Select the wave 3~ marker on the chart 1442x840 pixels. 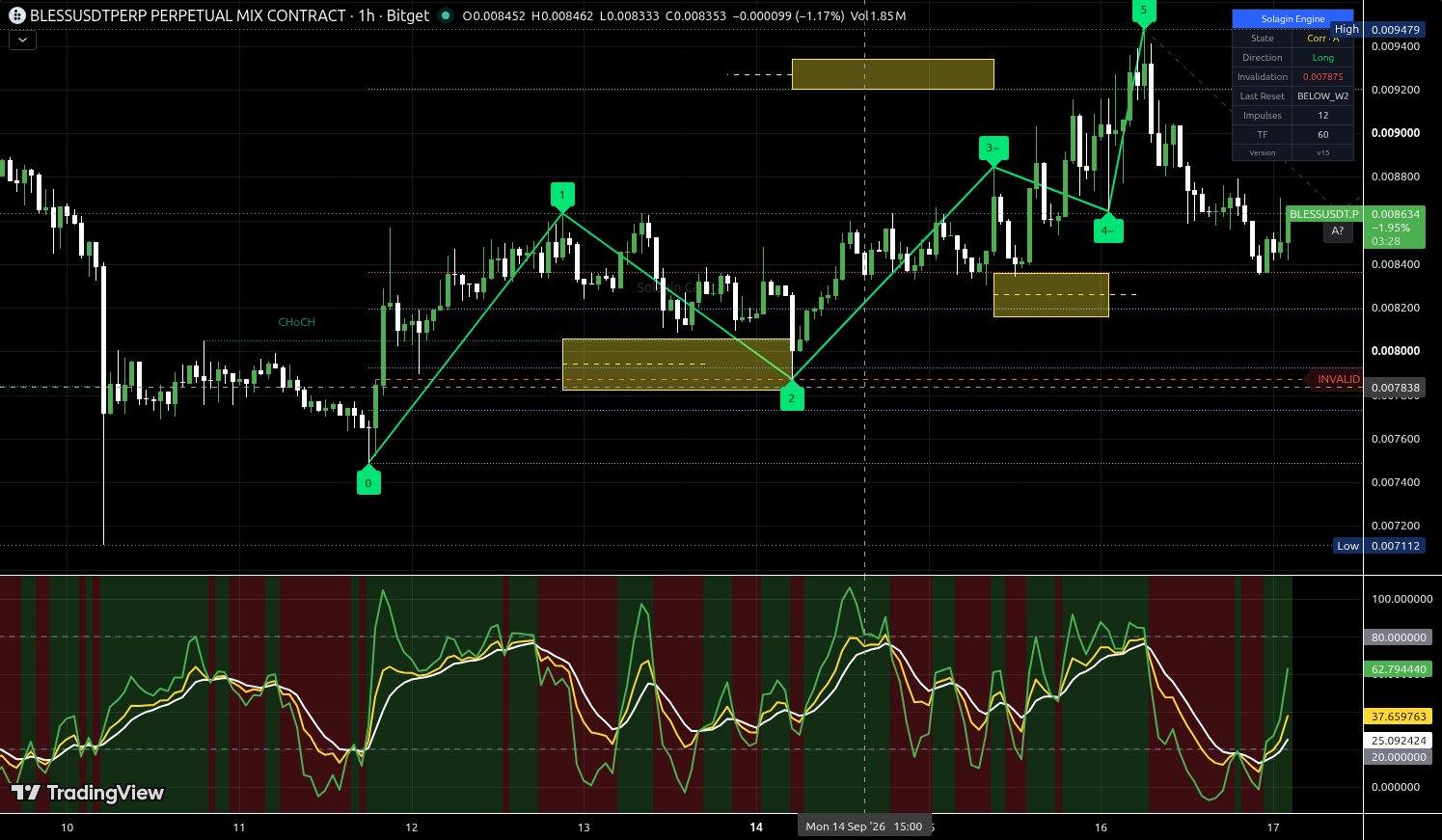[993, 149]
